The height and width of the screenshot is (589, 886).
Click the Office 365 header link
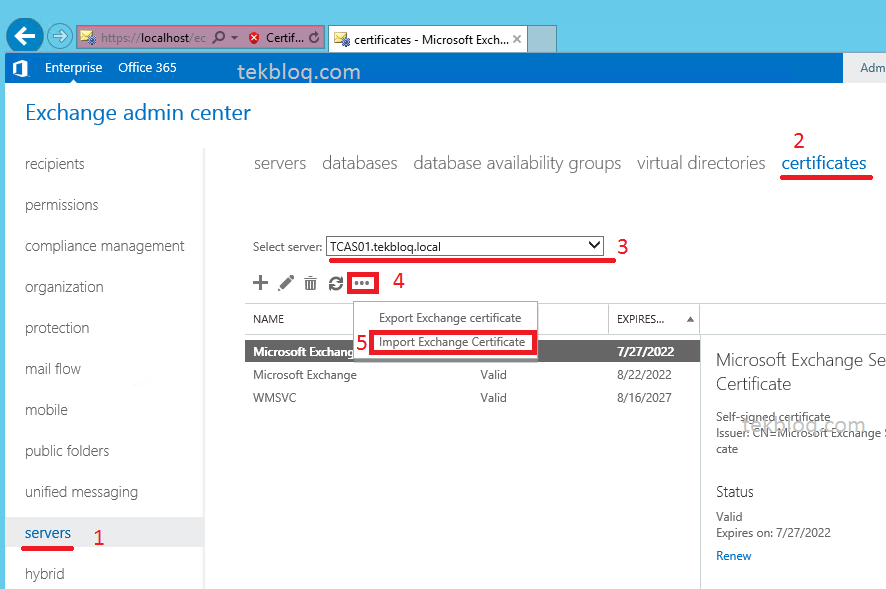point(147,68)
